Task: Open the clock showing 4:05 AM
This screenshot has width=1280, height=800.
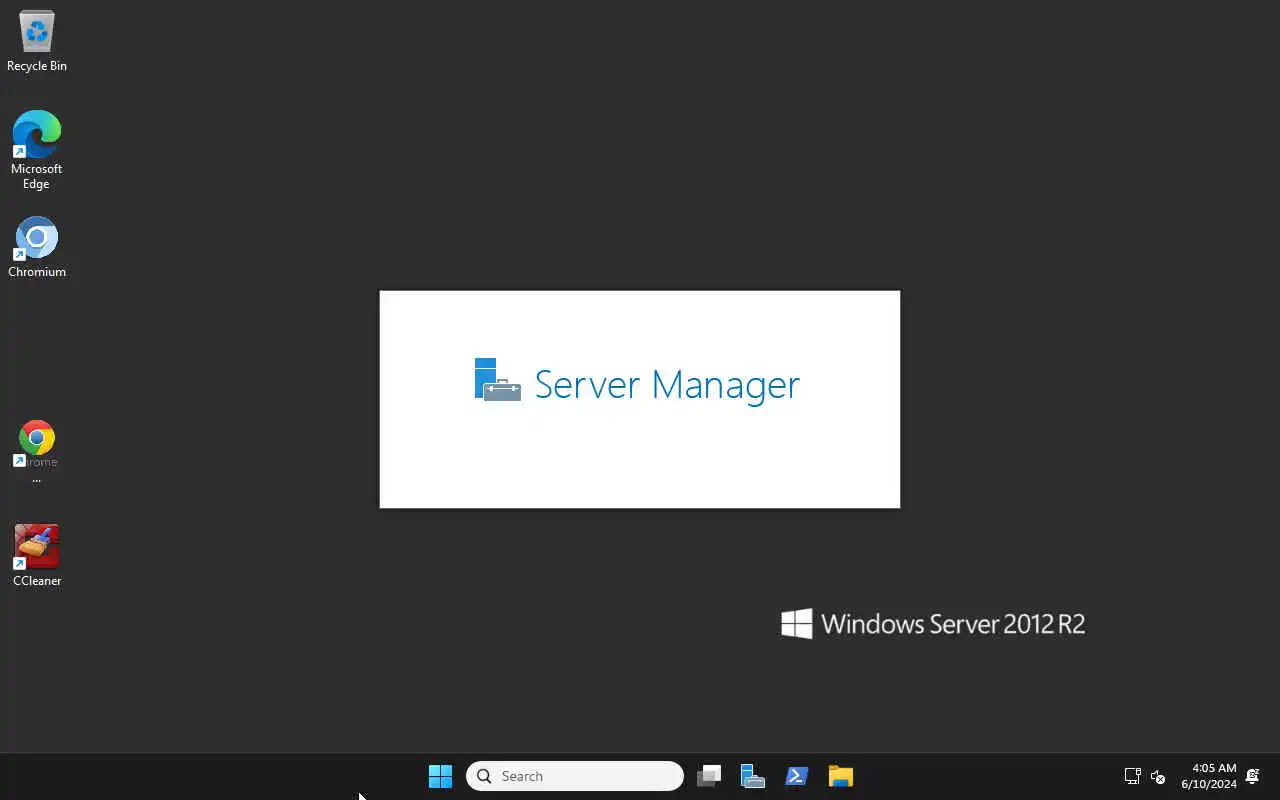Action: [1209, 776]
